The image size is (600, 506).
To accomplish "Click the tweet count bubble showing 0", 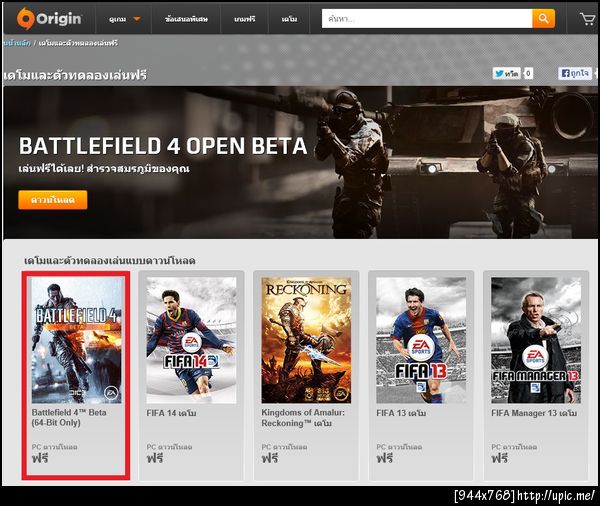I will point(528,73).
